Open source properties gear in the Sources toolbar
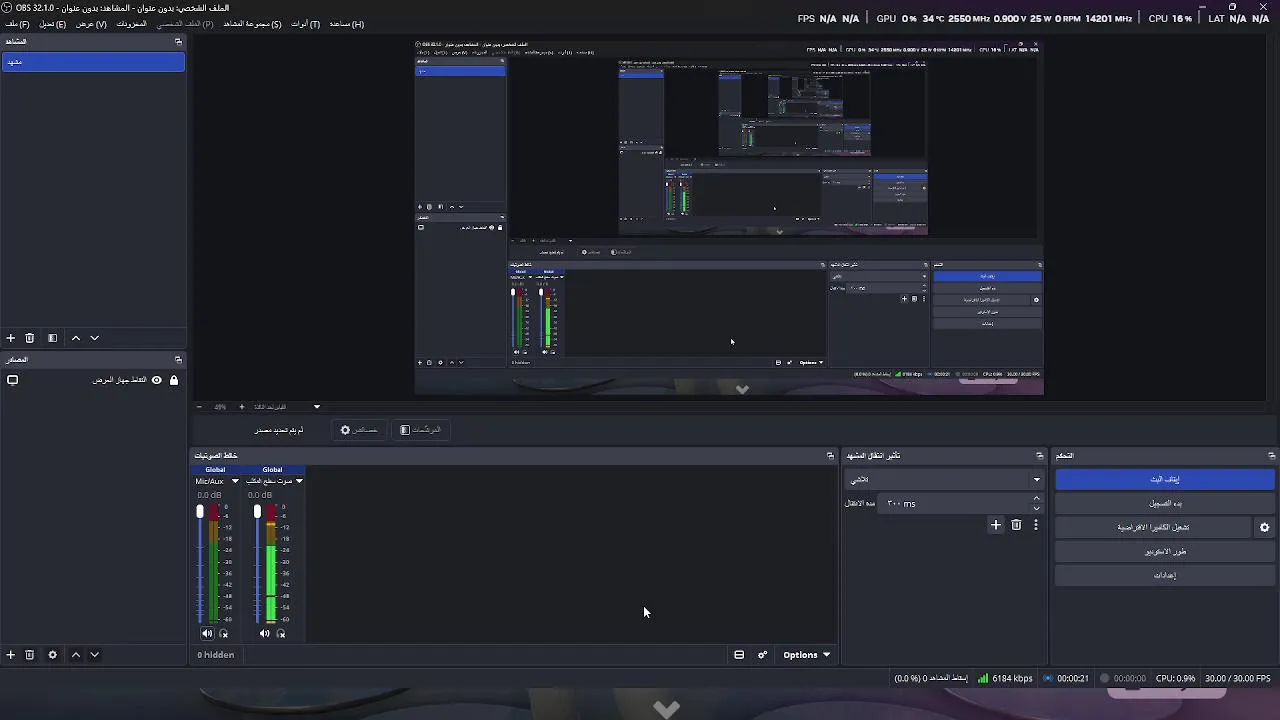Screen dimensions: 1280x720 coord(52,655)
